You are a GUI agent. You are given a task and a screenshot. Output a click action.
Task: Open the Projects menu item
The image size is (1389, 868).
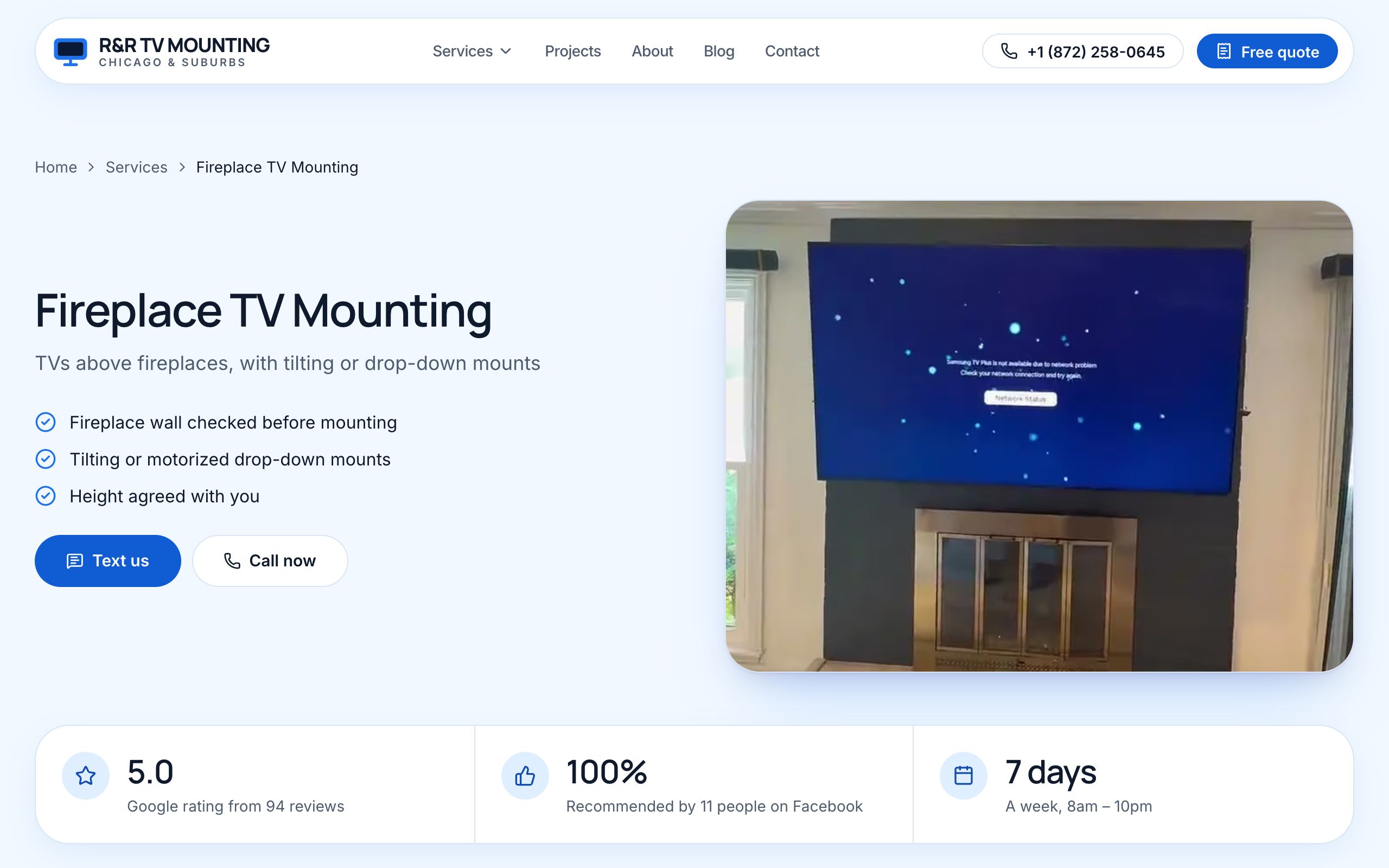[572, 51]
